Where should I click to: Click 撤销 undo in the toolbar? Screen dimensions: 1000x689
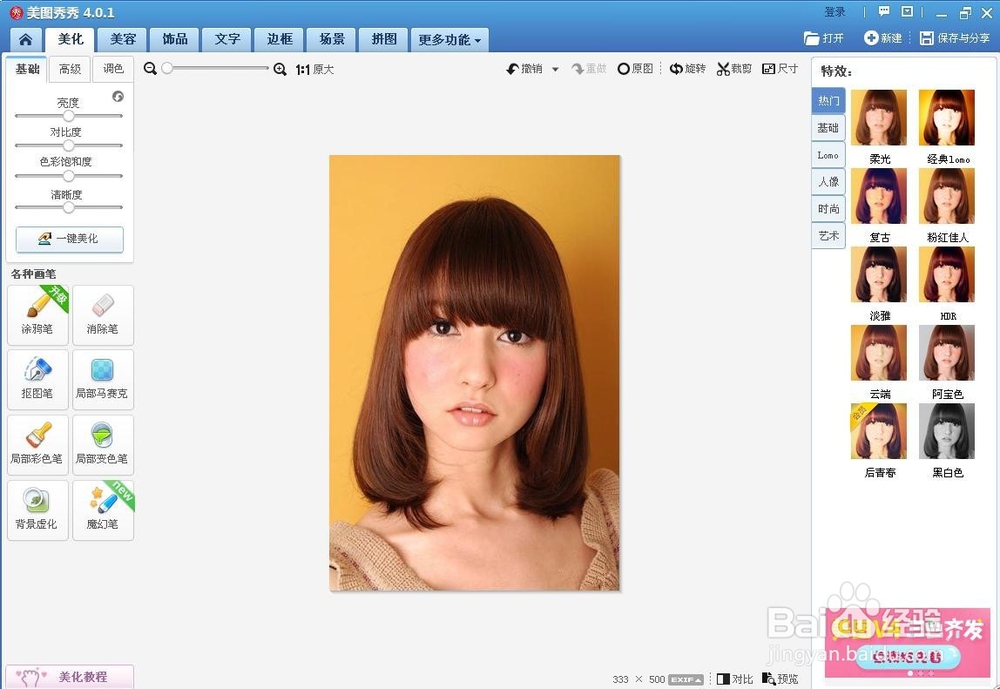pyautogui.click(x=524, y=68)
